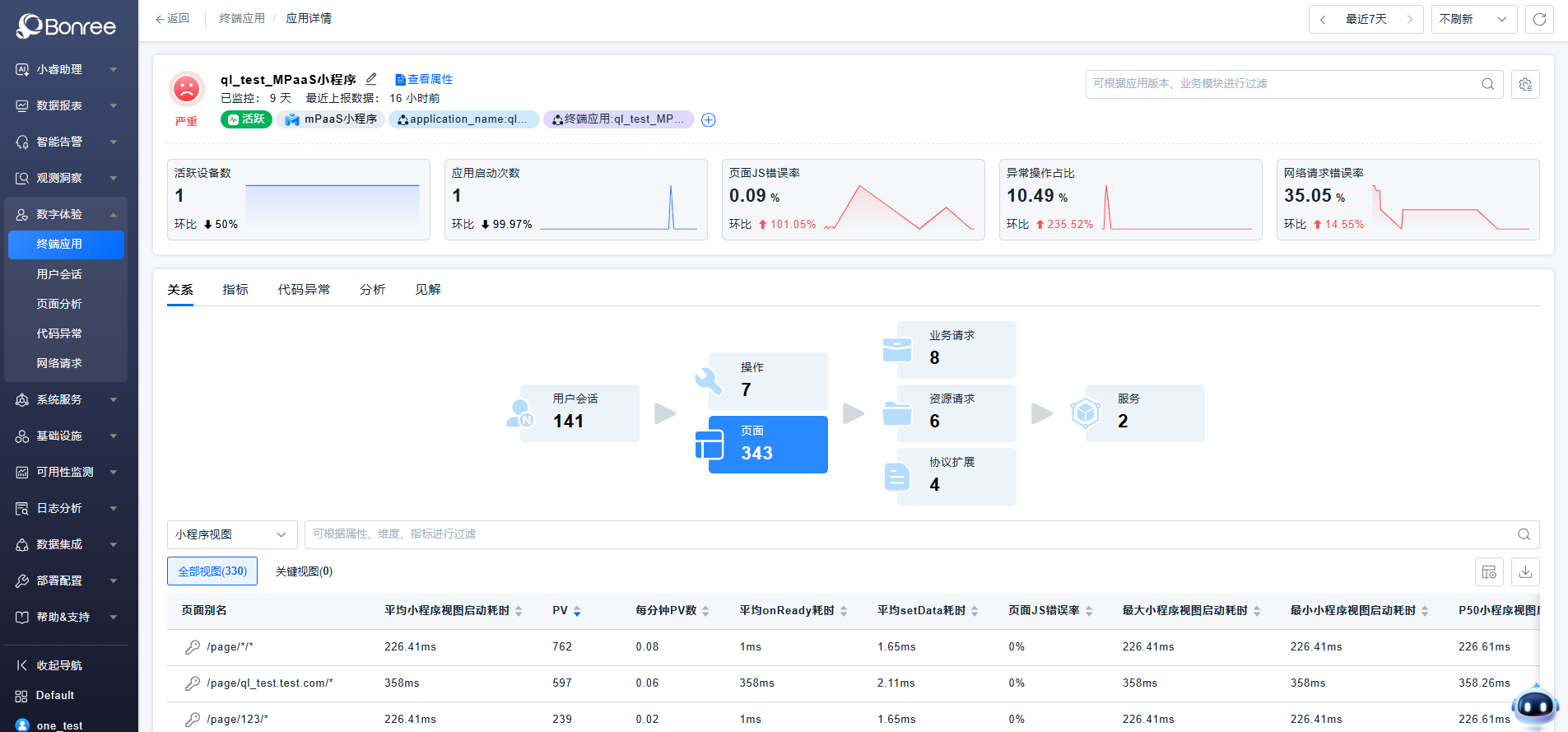Screen dimensions: 1568x732
Task: Open the 不刷新 refresh interval dropdown
Action: (1473, 19)
